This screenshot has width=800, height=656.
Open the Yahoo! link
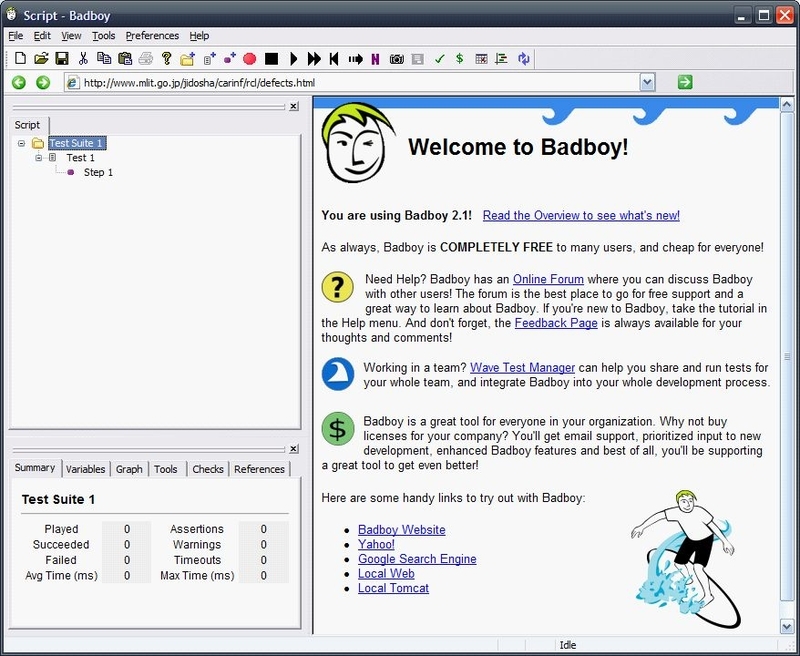tap(376, 544)
